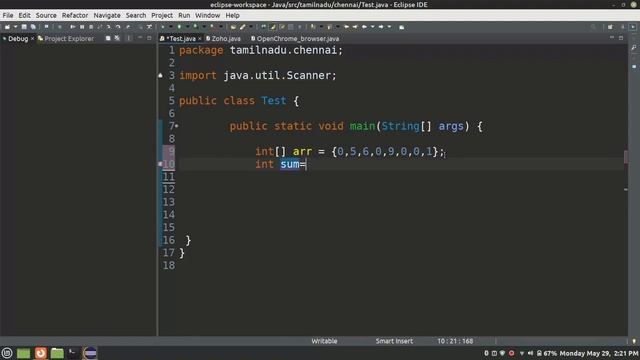Image resolution: width=640 pixels, height=360 pixels.
Task: Open the Run menu
Action: pyautogui.click(x=184, y=16)
